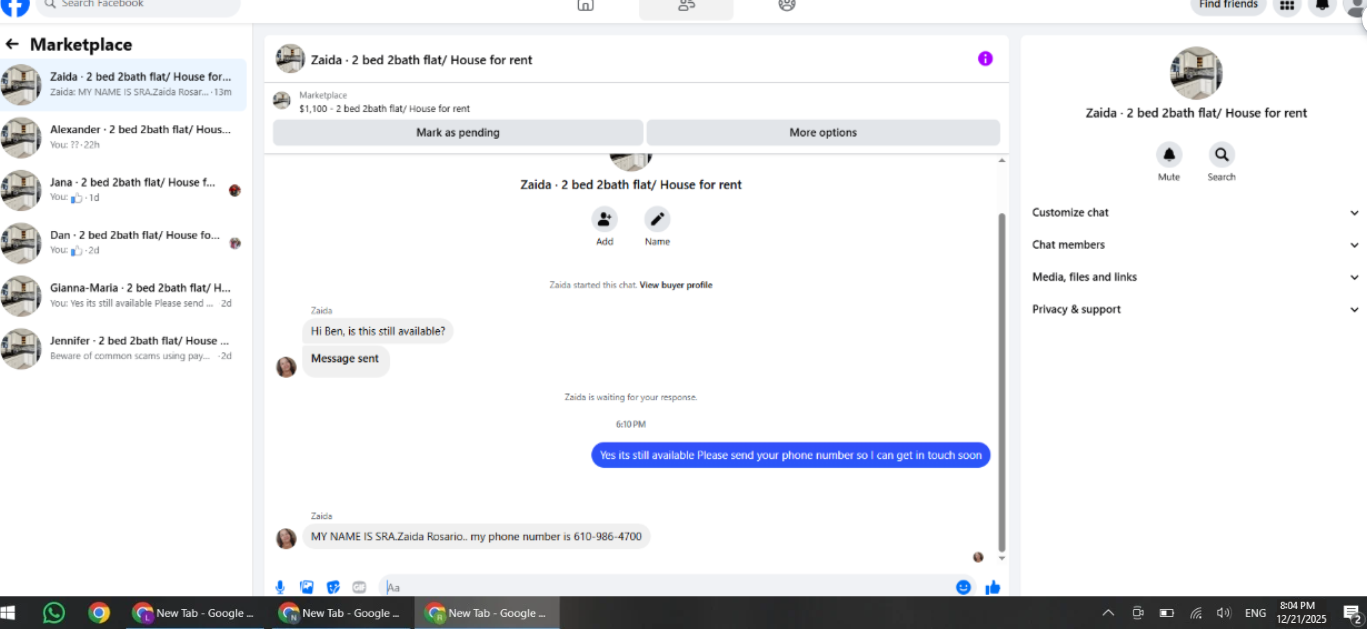Expand Customize chat section
Screen dimensions: 1367x629
coord(1195,212)
